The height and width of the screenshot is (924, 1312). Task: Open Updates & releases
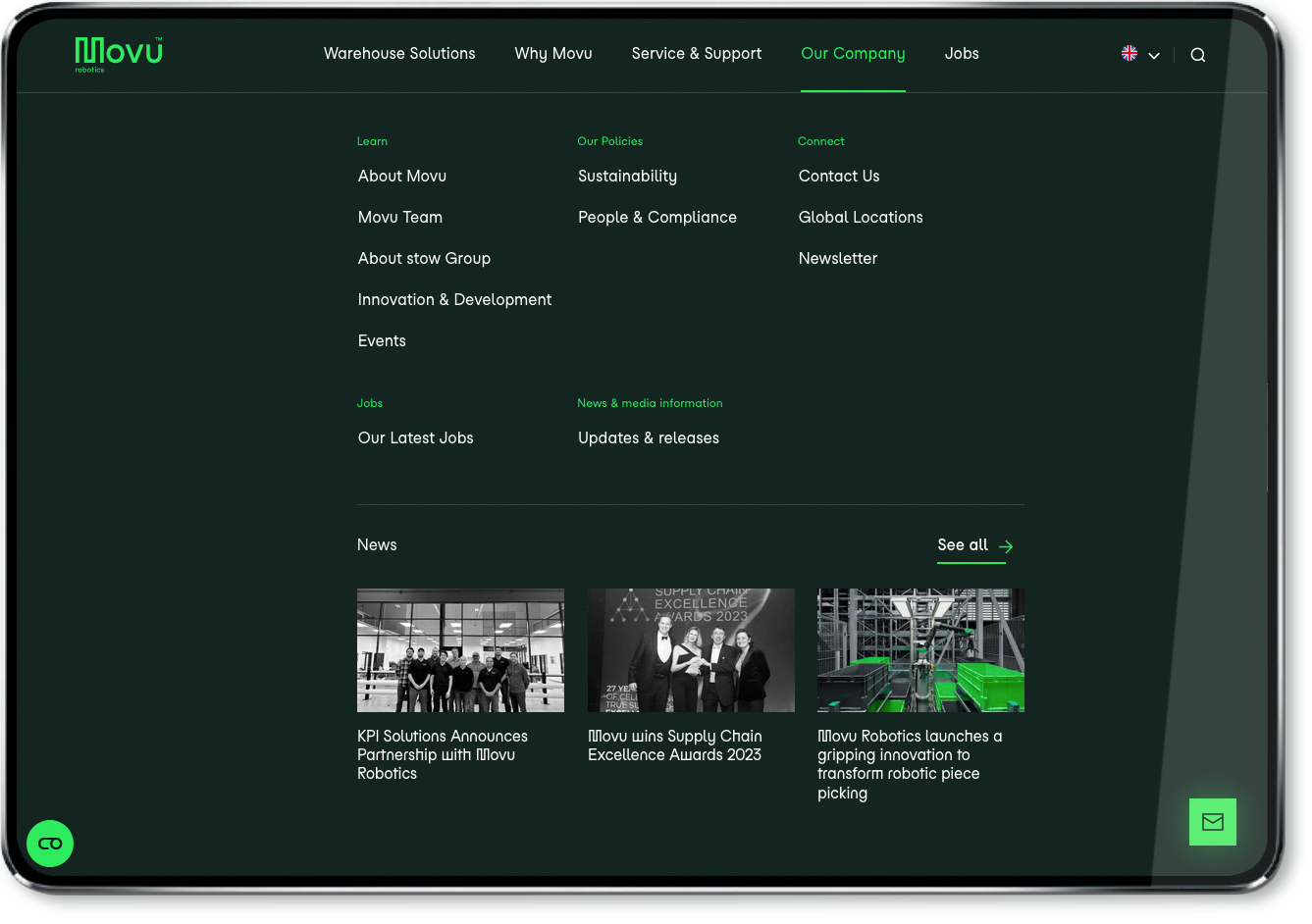click(649, 438)
